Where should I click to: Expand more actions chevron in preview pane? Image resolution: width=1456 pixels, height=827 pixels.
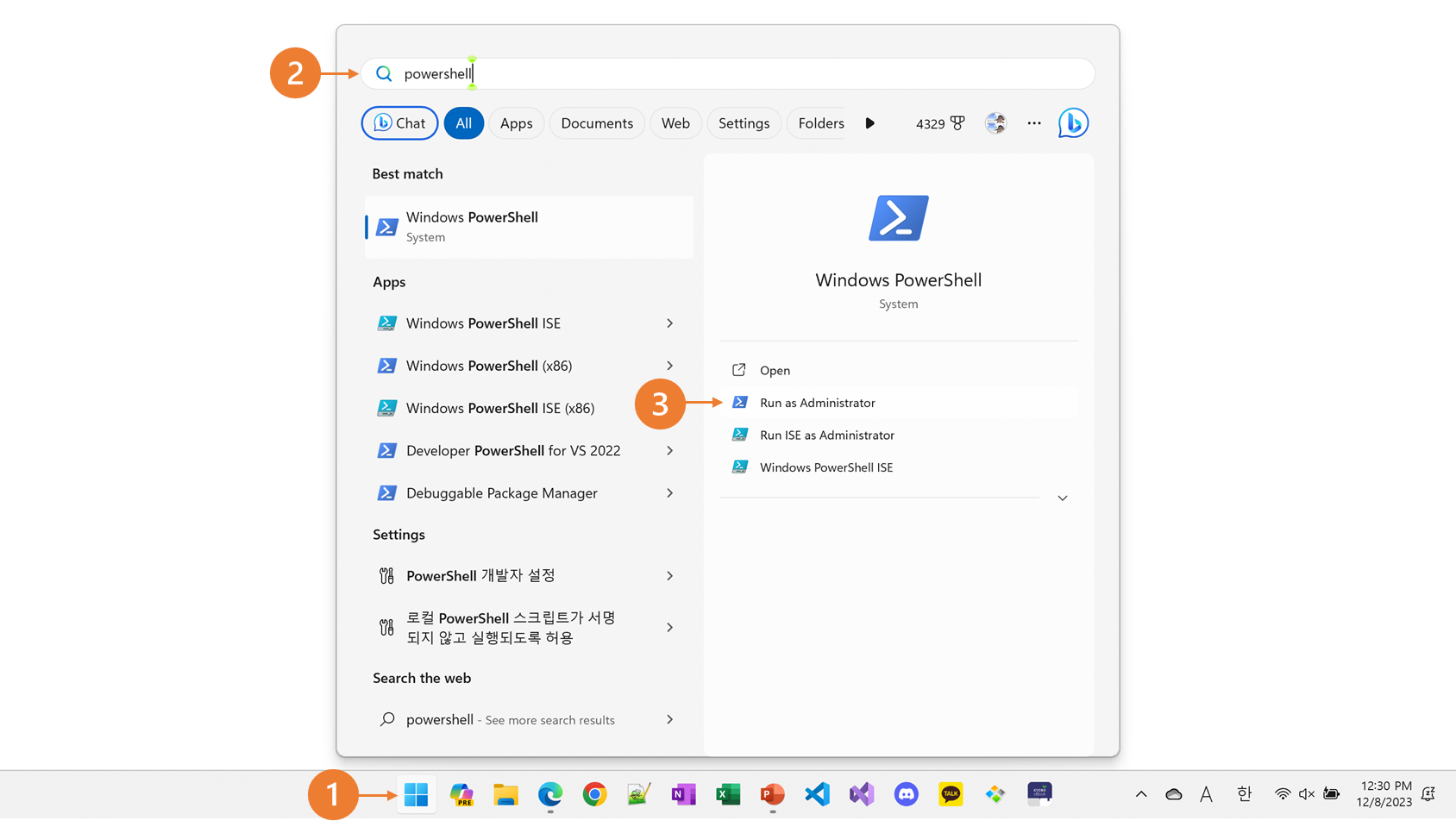click(x=1063, y=498)
